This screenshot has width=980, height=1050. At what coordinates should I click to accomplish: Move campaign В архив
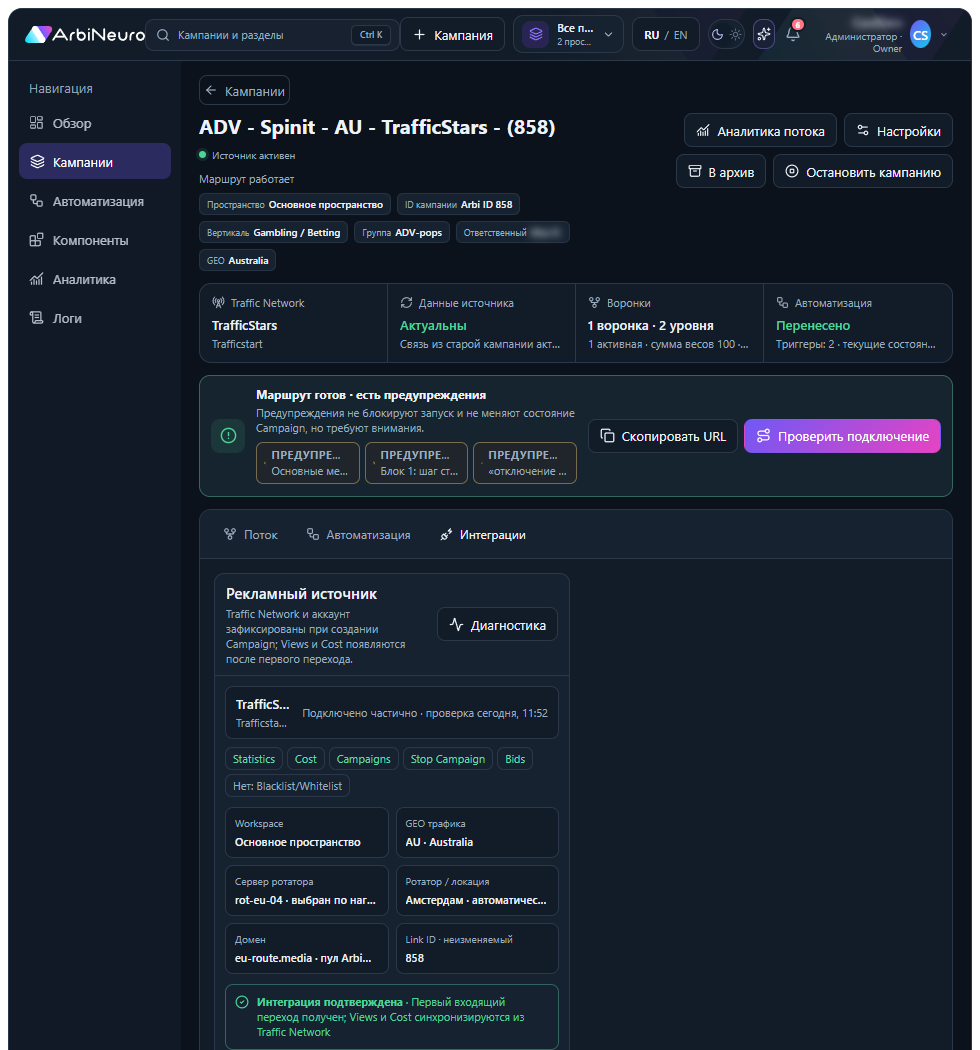(721, 172)
